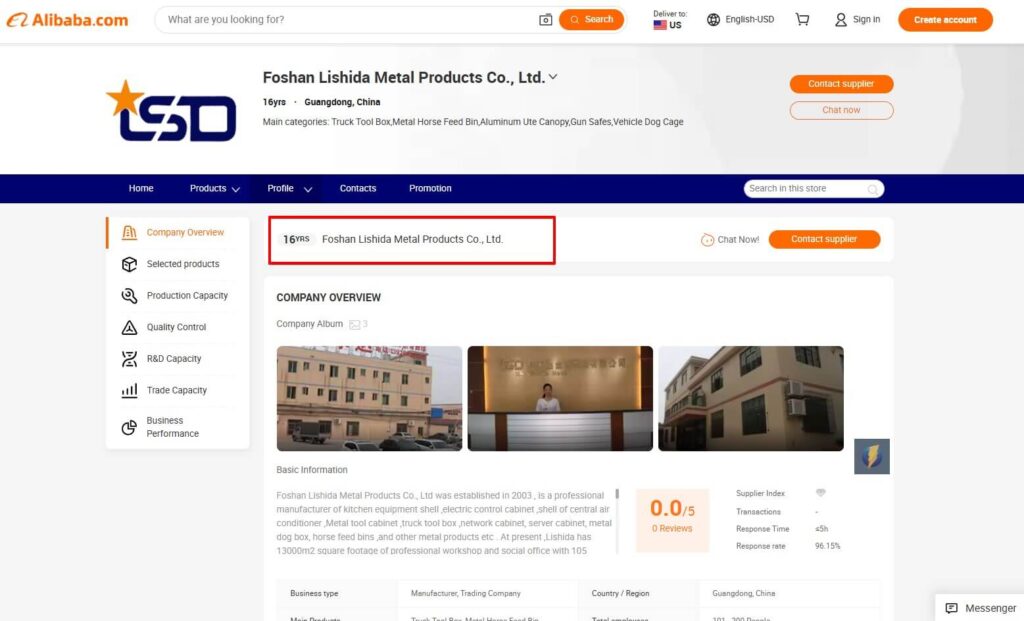Open image search via camera icon
This screenshot has height=621, width=1024.
544,19
